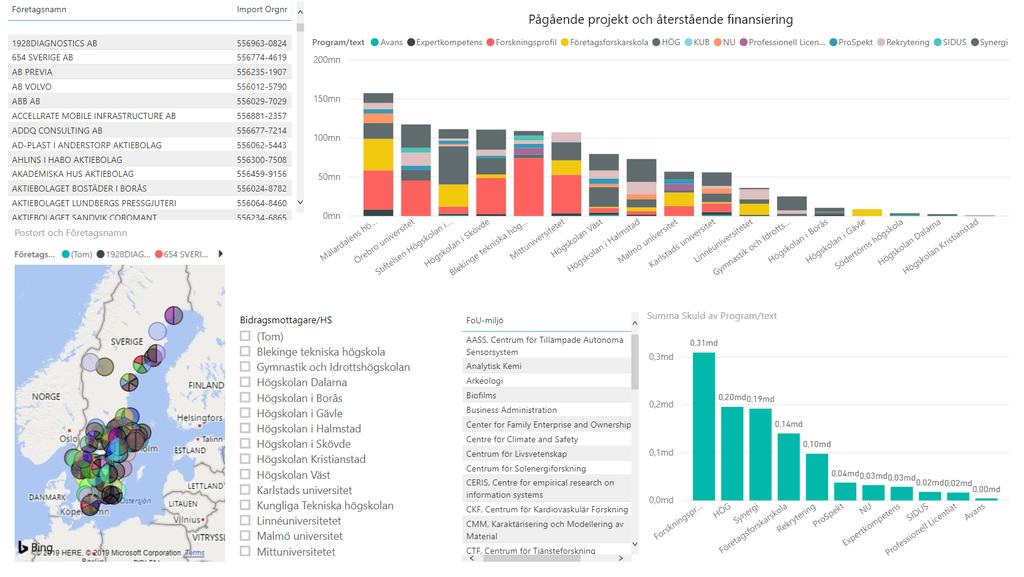1024x577 pixels.
Task: Select Arkeologi in FoU-miljö list
Action: [547, 381]
